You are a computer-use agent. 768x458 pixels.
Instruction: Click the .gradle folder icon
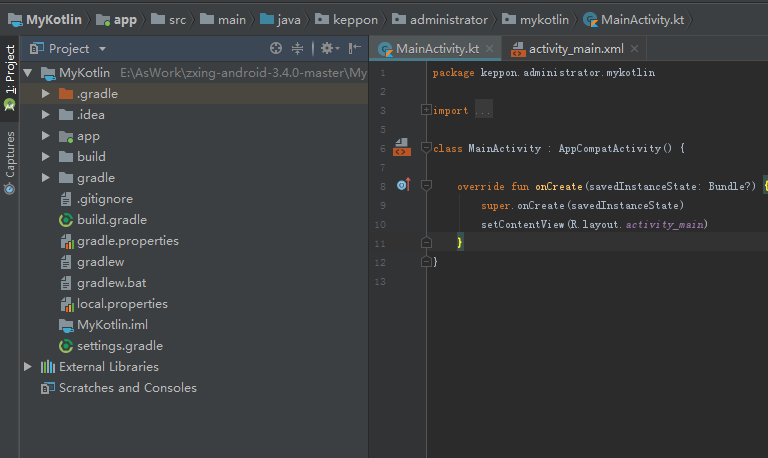tap(66, 94)
